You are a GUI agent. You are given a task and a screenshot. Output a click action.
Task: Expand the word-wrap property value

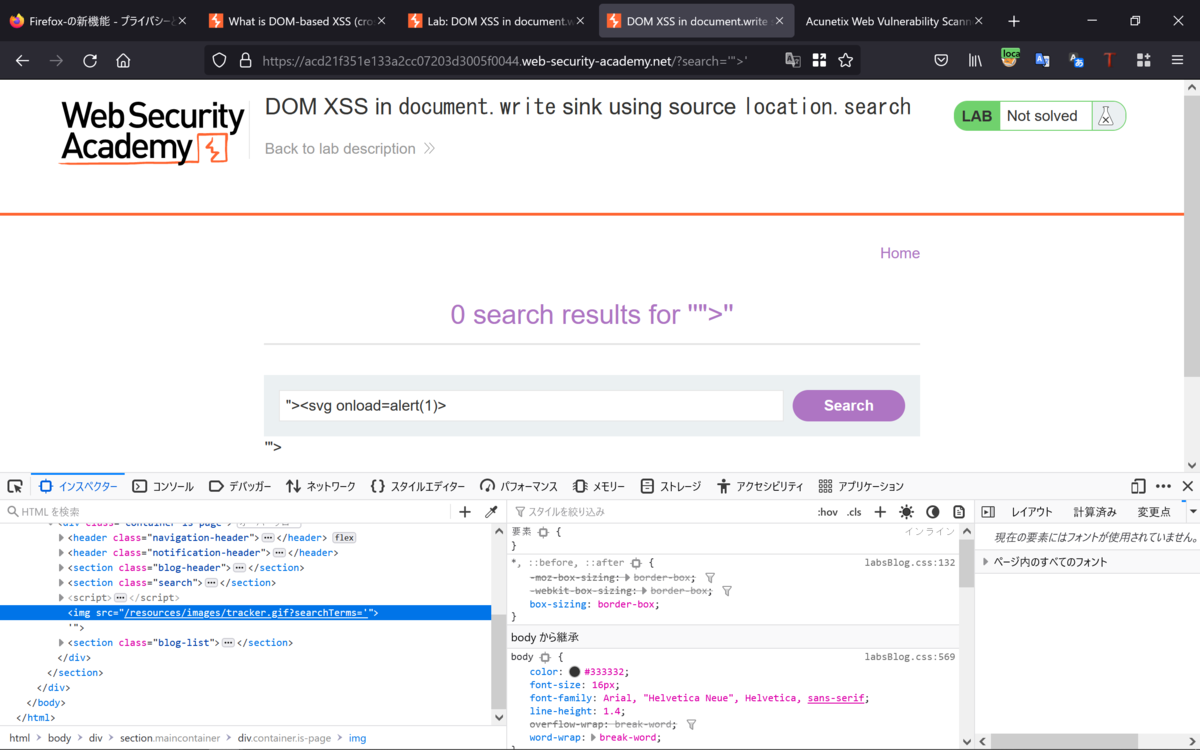594,738
